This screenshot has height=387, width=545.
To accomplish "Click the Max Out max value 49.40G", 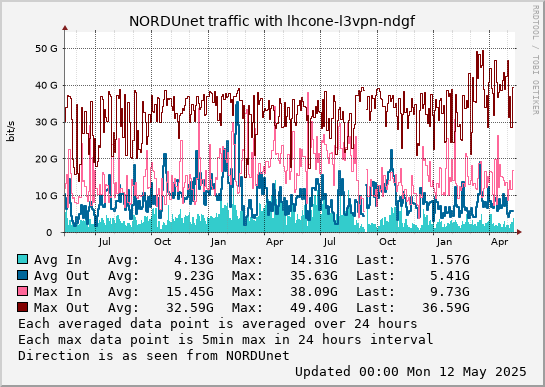I will (314, 308).
